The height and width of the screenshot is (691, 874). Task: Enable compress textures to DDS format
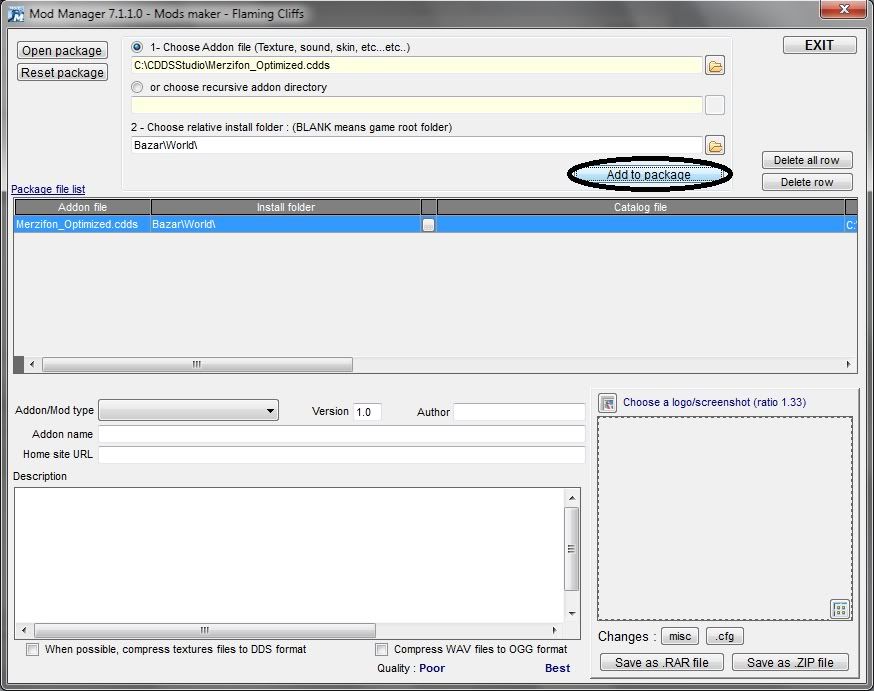pos(33,650)
